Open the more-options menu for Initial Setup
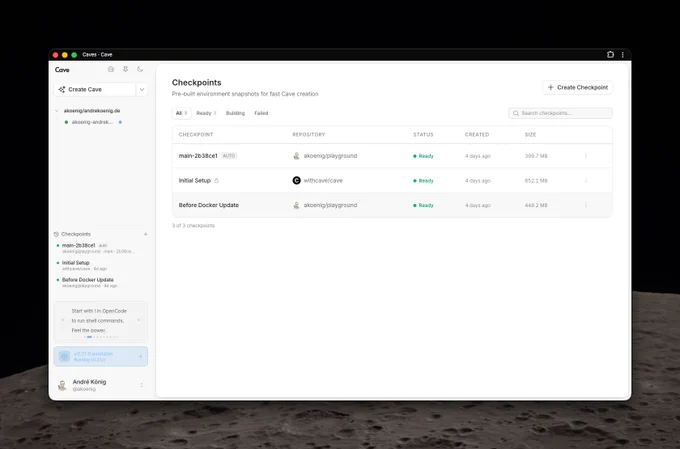 pos(586,180)
